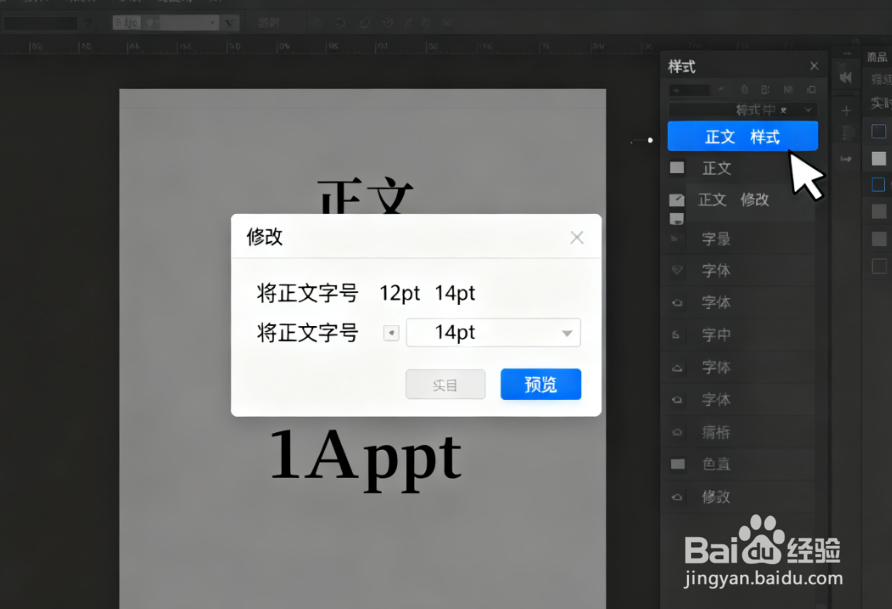The image size is (892, 609).
Task: Select the 精品 tab on far right
Action: pos(876,57)
